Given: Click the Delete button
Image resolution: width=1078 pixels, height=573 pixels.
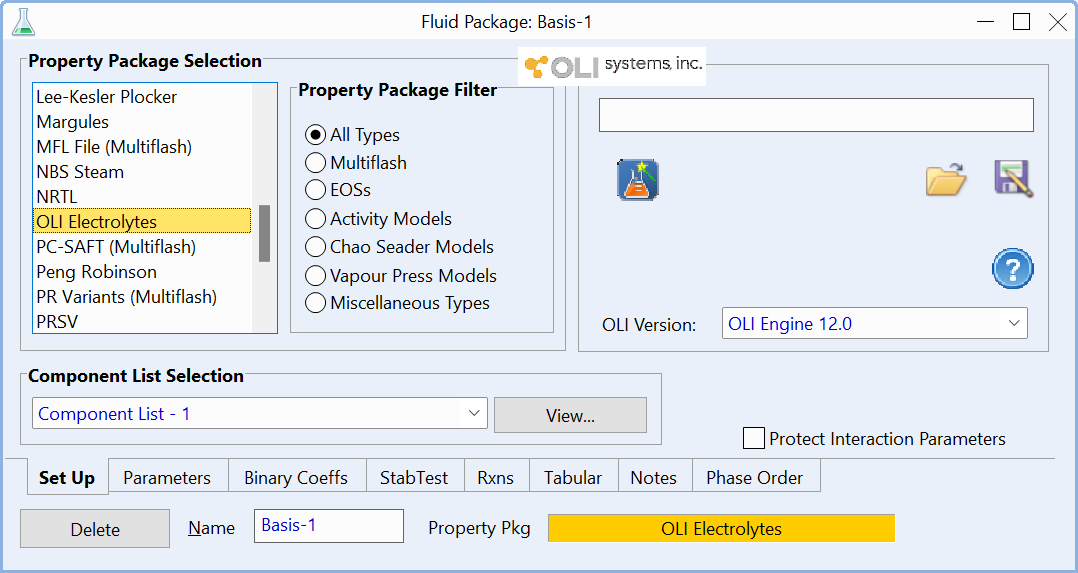Looking at the screenshot, I should pos(95,528).
